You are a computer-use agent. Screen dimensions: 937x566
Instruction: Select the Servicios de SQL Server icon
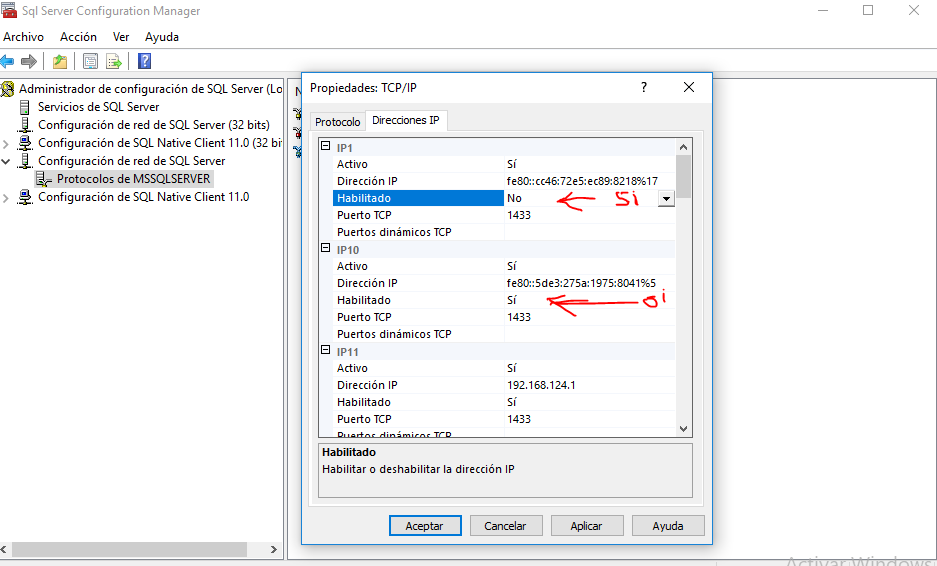(x=26, y=107)
